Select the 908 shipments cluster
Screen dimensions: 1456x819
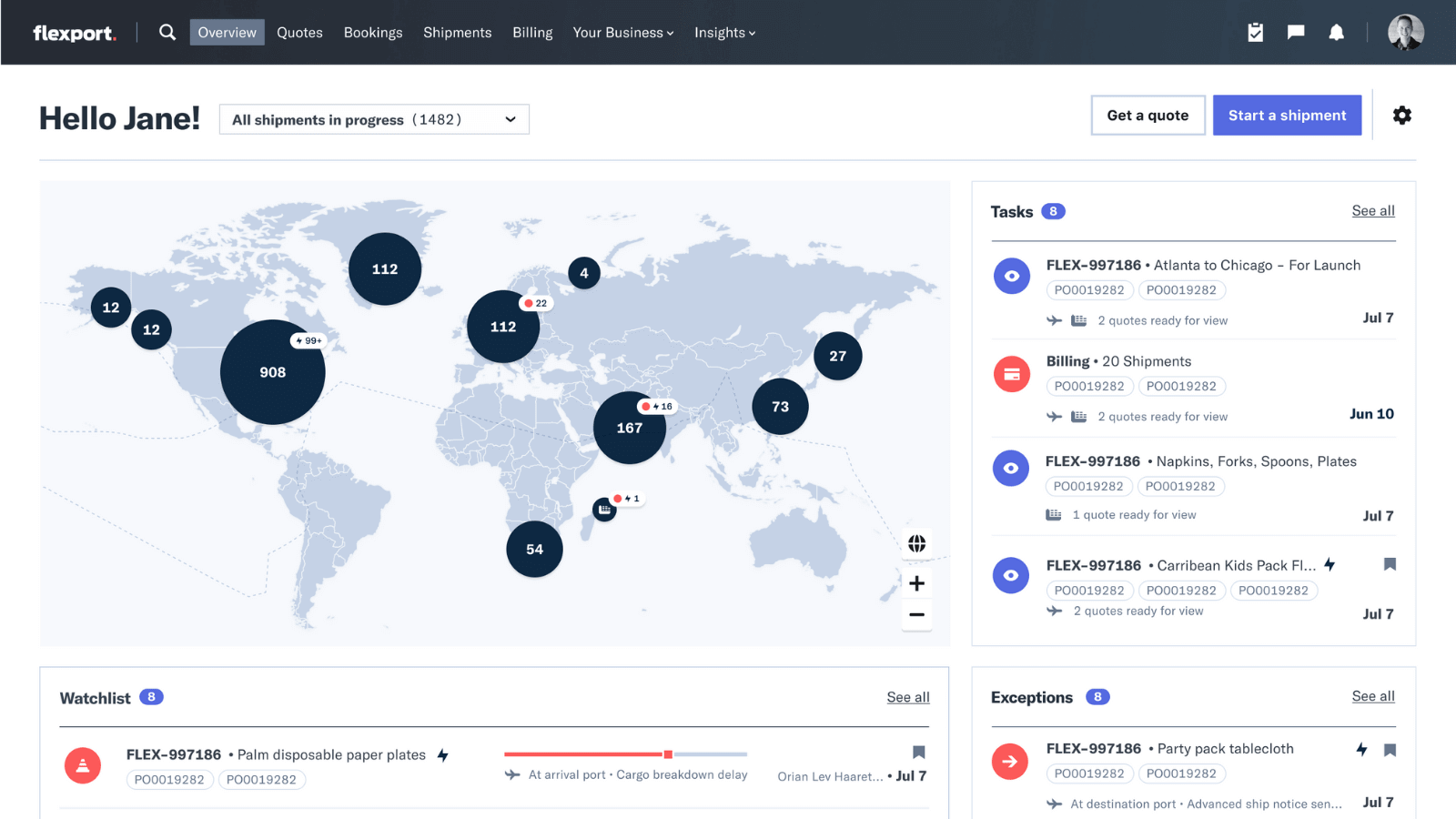point(273,372)
